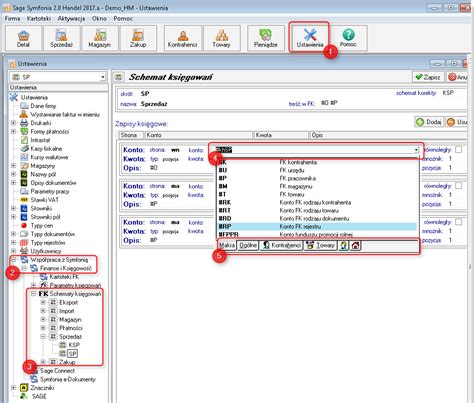
Task: Collapse the Schematy księgowań node
Action: coord(33,294)
